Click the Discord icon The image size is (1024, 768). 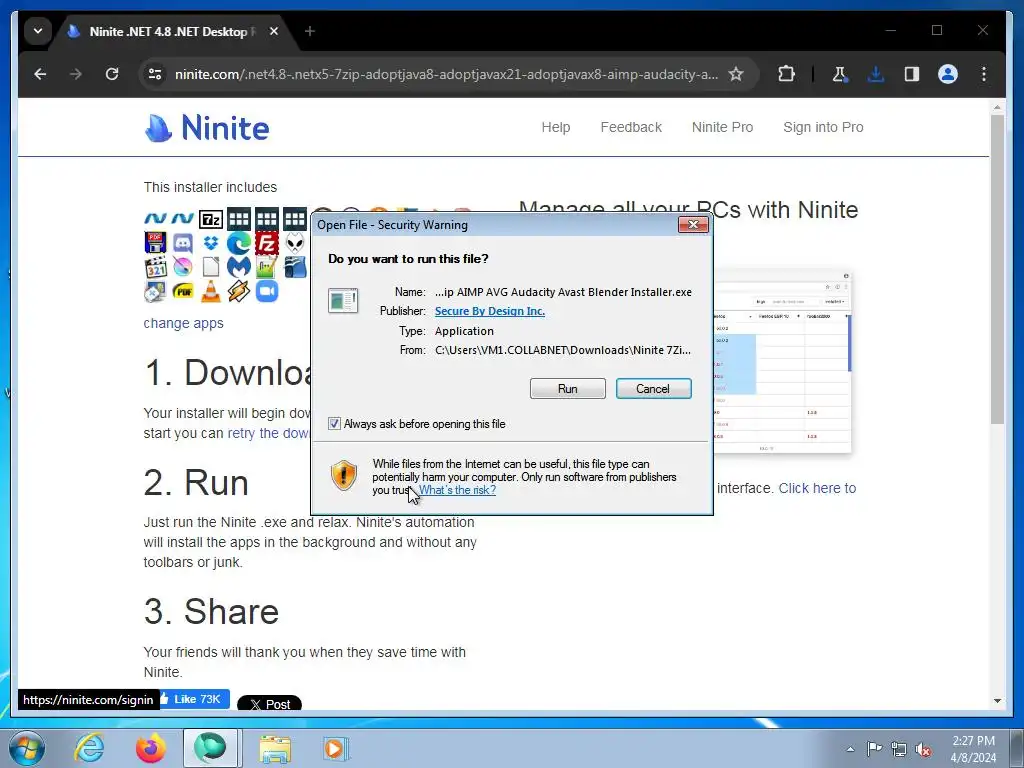[183, 243]
